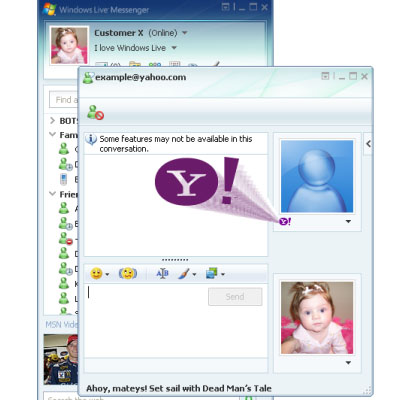Open the MSN Video link in main window
Viewport: 400px width, 400px height.
(62, 324)
